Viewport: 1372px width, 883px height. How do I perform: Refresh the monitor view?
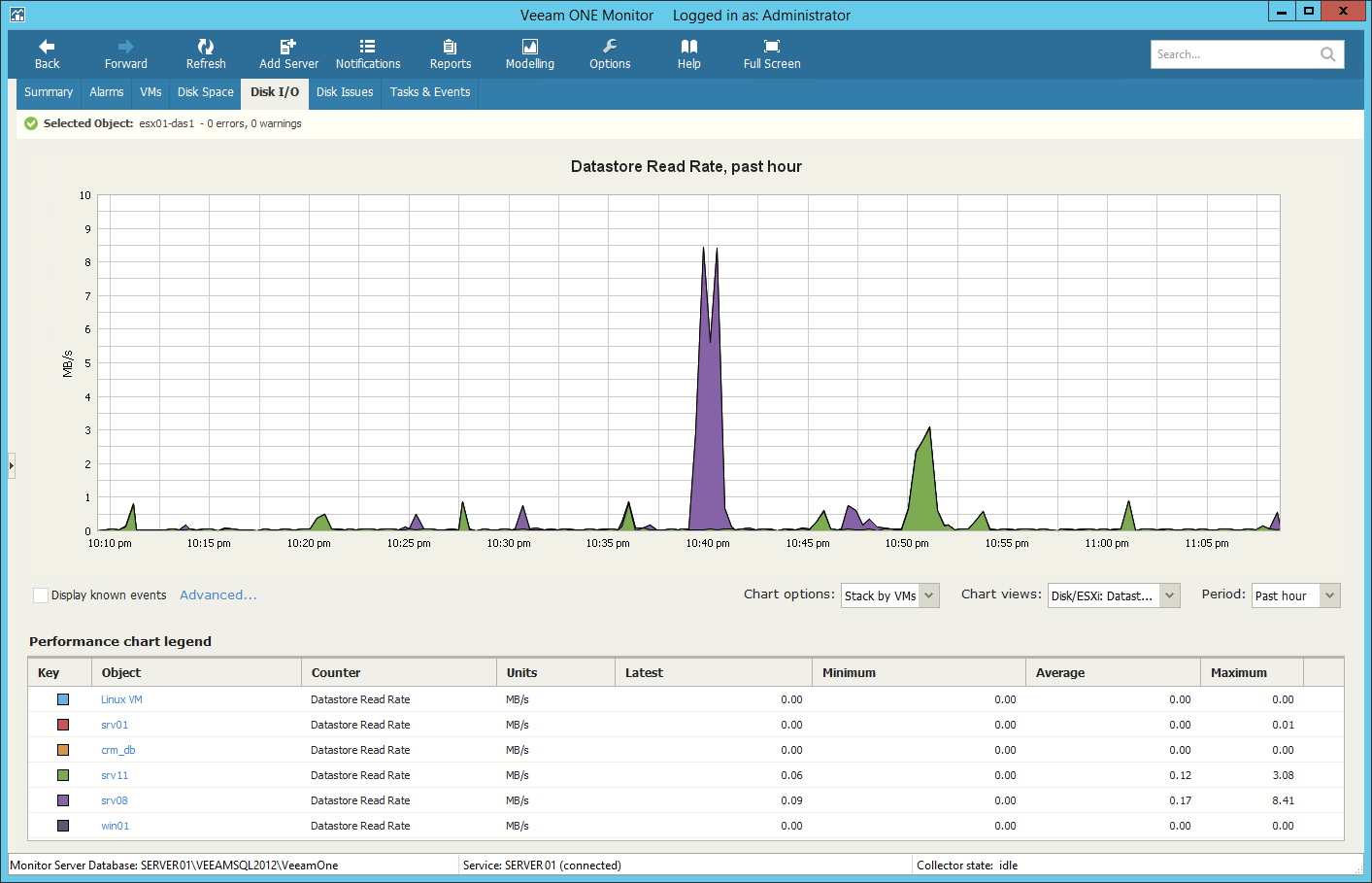pos(206,54)
